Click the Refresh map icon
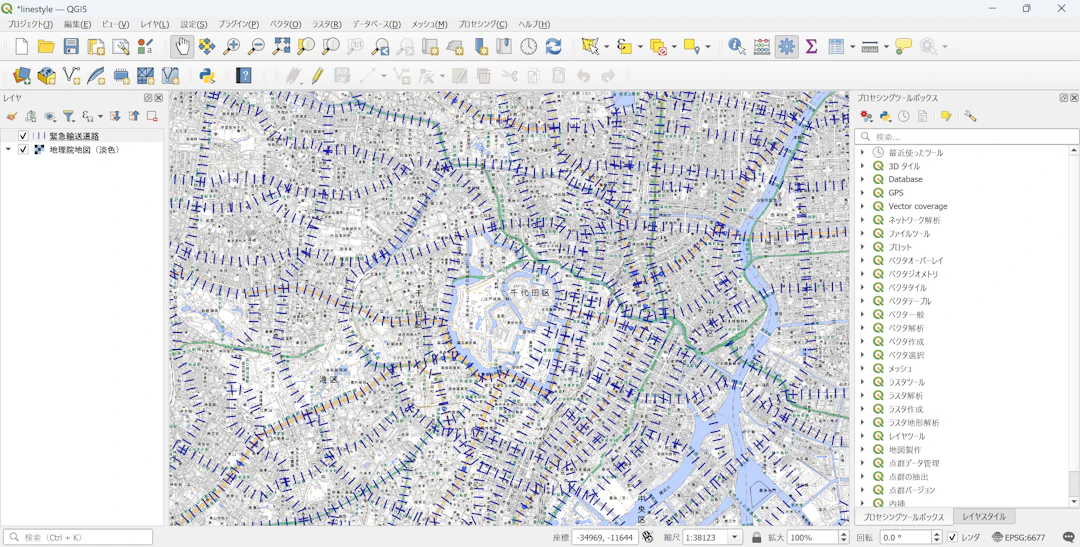The height and width of the screenshot is (547, 1080). click(553, 47)
